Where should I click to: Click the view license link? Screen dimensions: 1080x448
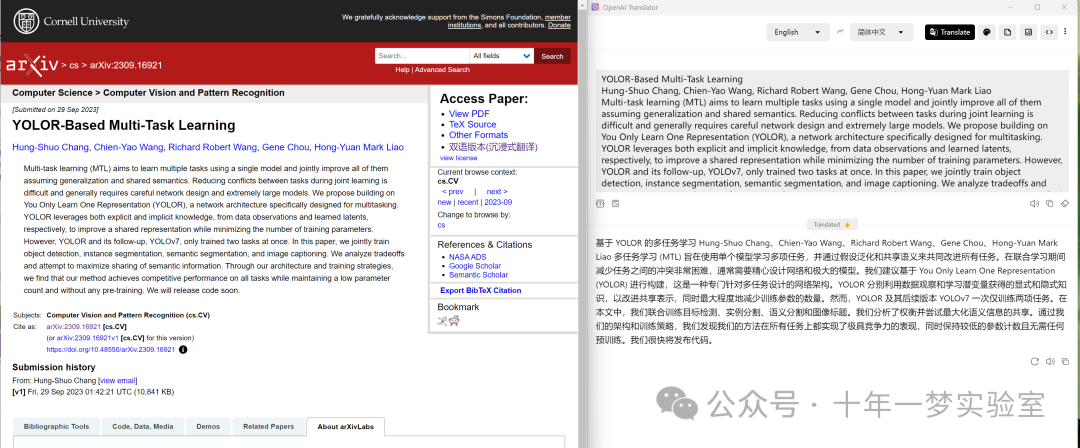coord(457,158)
